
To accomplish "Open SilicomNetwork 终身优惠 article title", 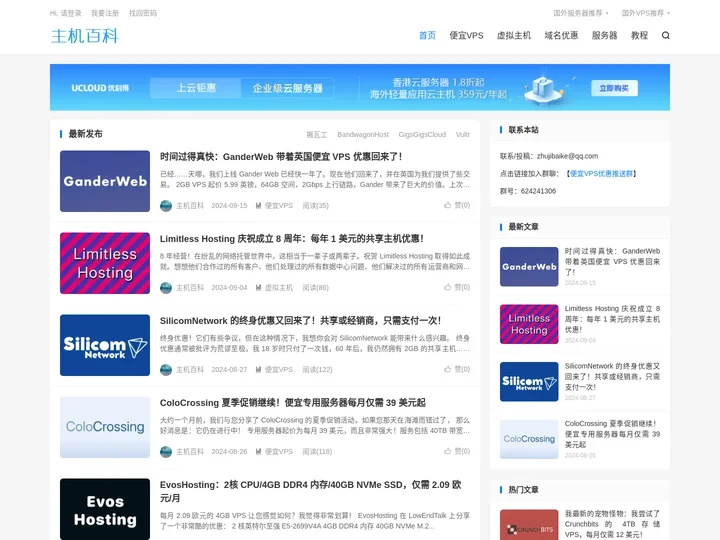I will [300, 321].
